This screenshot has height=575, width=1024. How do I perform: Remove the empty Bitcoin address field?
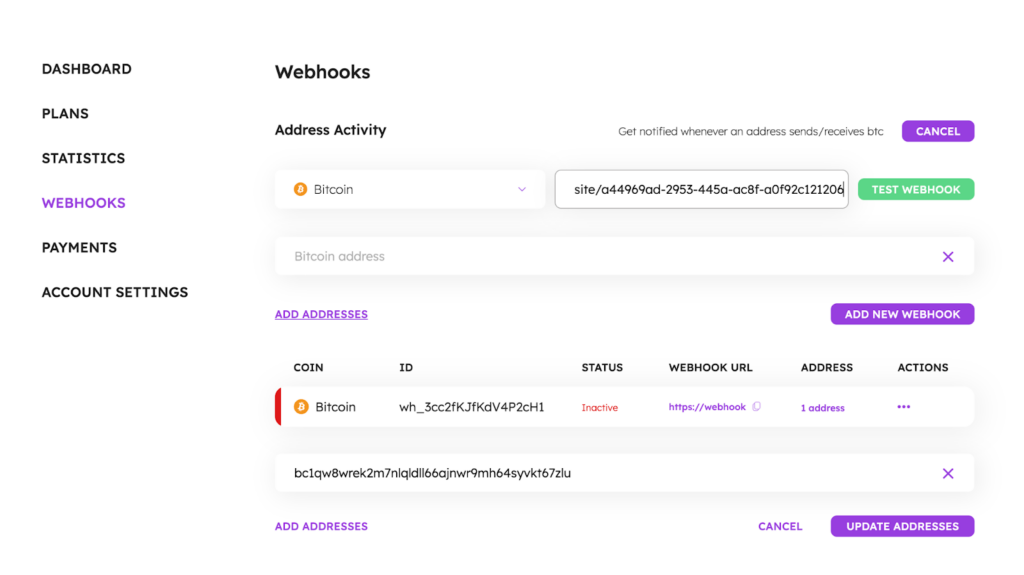[948, 257]
